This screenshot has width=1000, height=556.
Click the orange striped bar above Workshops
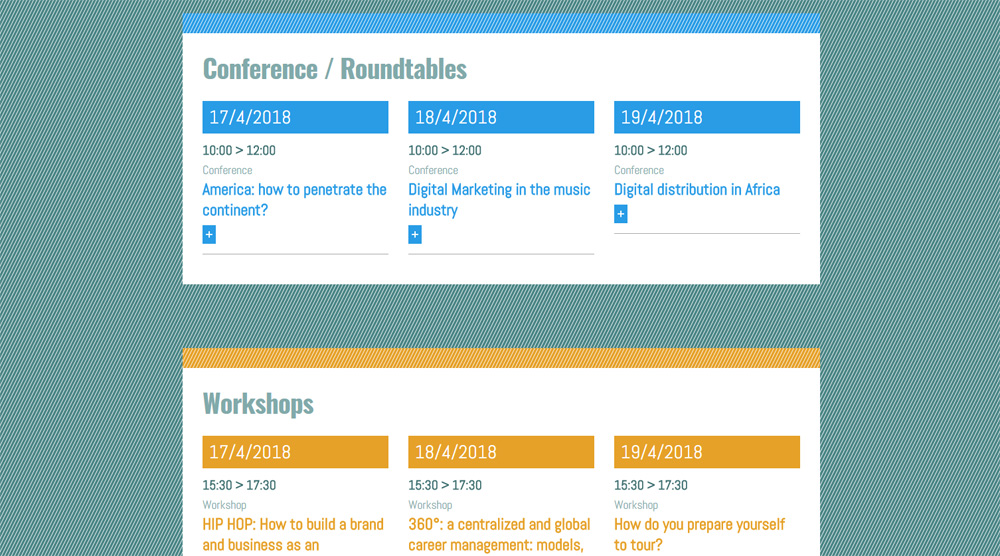(501, 358)
